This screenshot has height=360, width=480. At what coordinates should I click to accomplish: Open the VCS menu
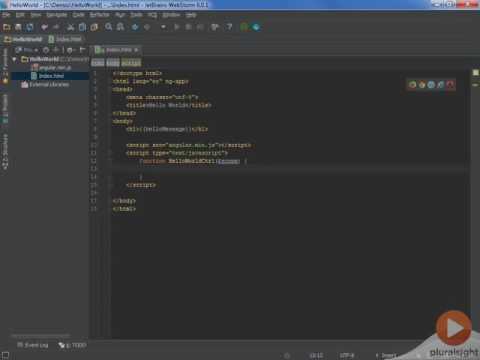pyautogui.click(x=152, y=15)
